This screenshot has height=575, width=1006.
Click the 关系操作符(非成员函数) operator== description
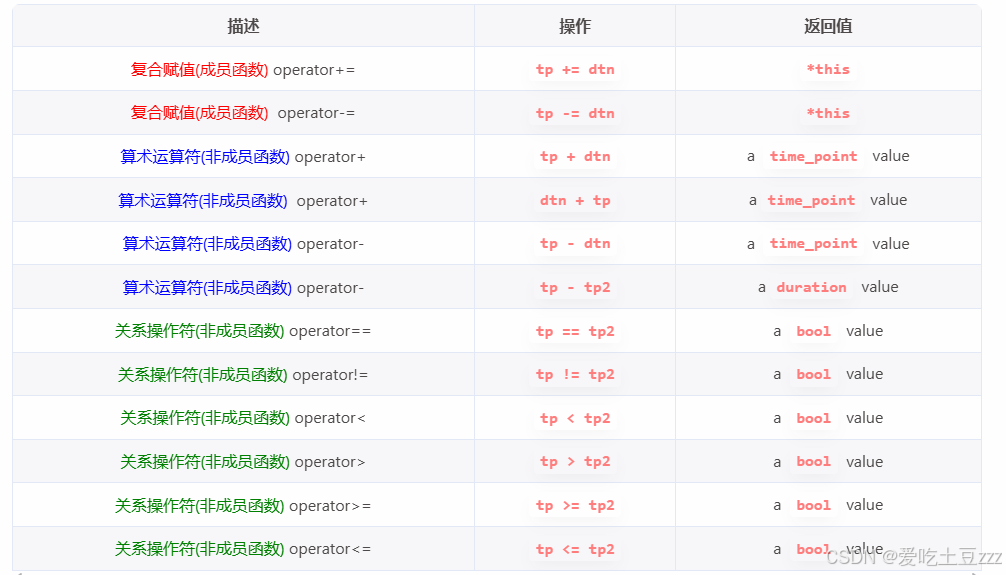243,331
